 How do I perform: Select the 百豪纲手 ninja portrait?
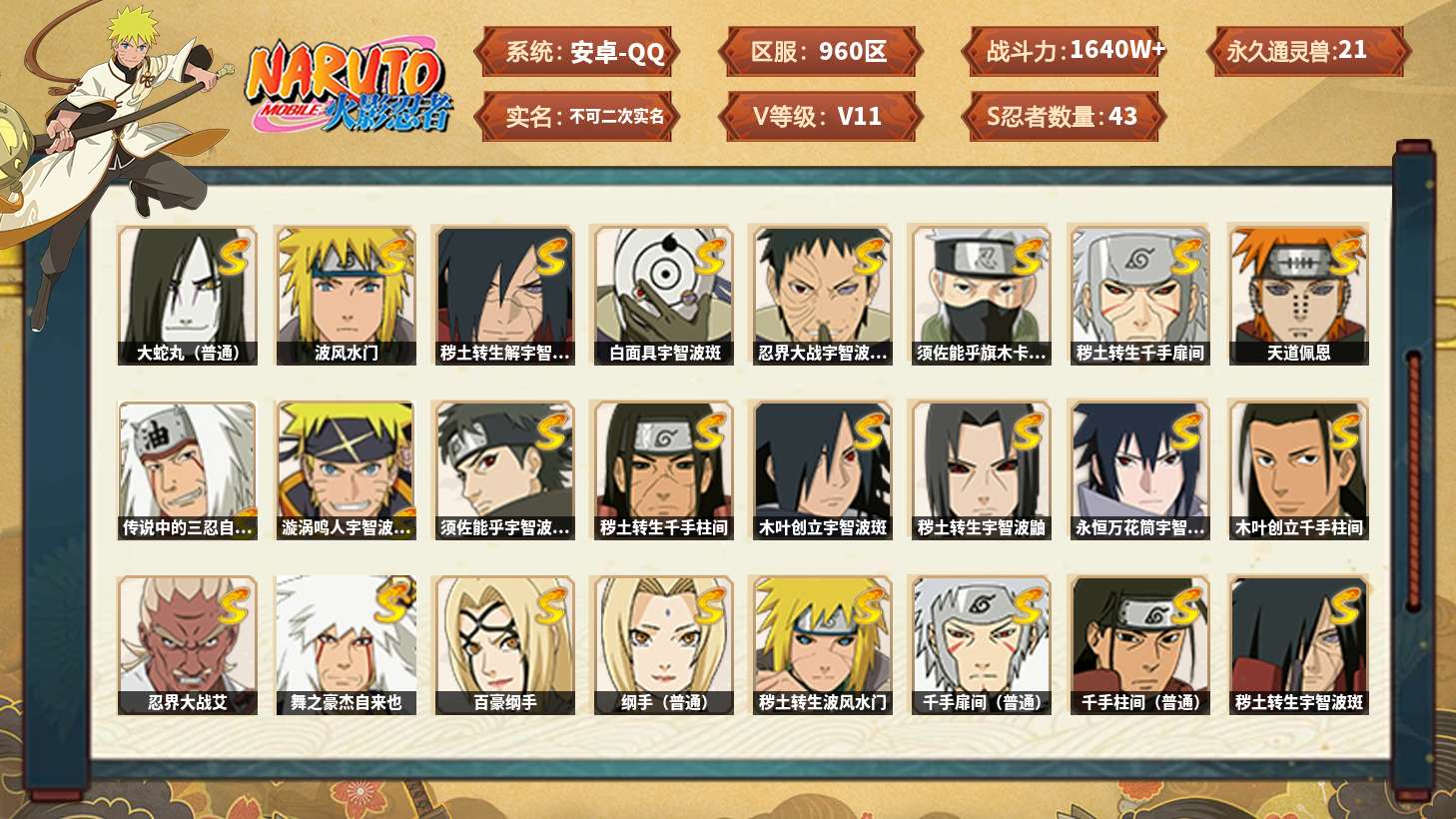pyautogui.click(x=504, y=645)
